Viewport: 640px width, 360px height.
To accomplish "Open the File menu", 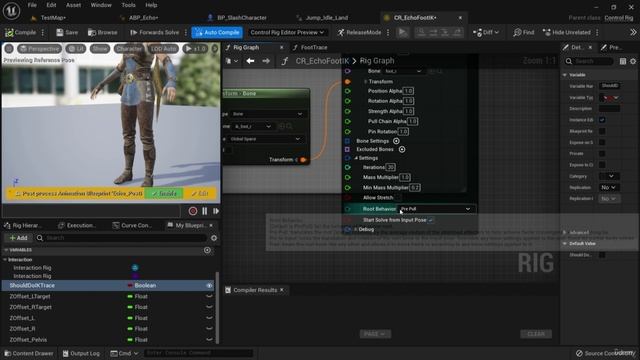I will click(x=32, y=5).
